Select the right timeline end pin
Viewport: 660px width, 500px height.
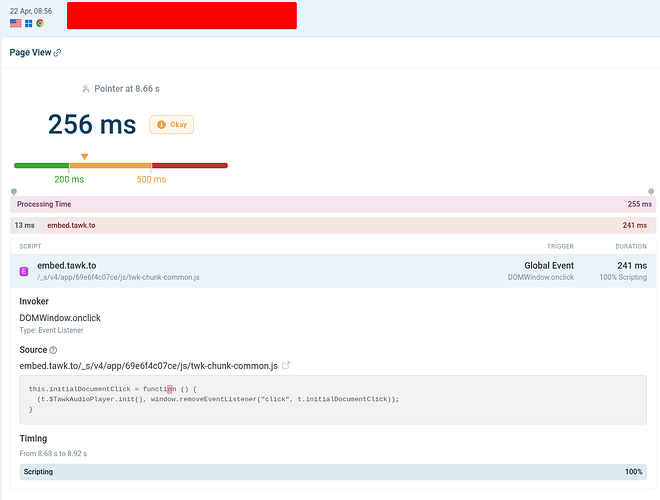tap(651, 191)
